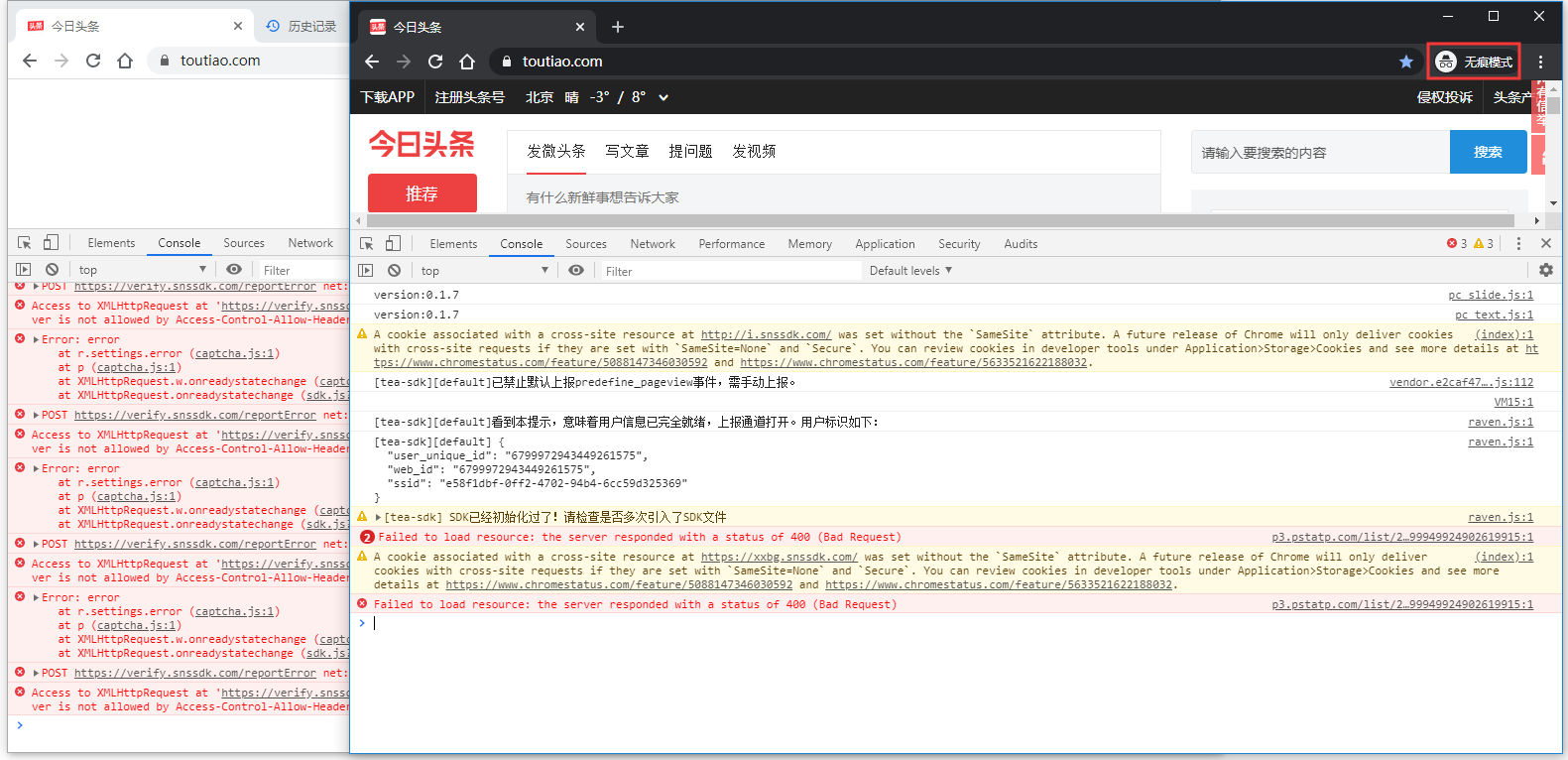This screenshot has width=1568, height=760.
Task: Click the bookmark star icon in address bar
Action: click(1405, 62)
